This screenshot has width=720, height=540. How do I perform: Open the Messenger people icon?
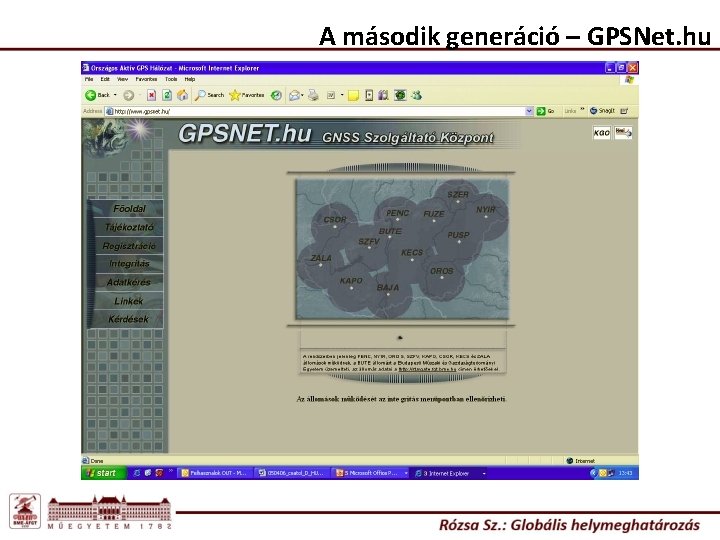(416, 95)
